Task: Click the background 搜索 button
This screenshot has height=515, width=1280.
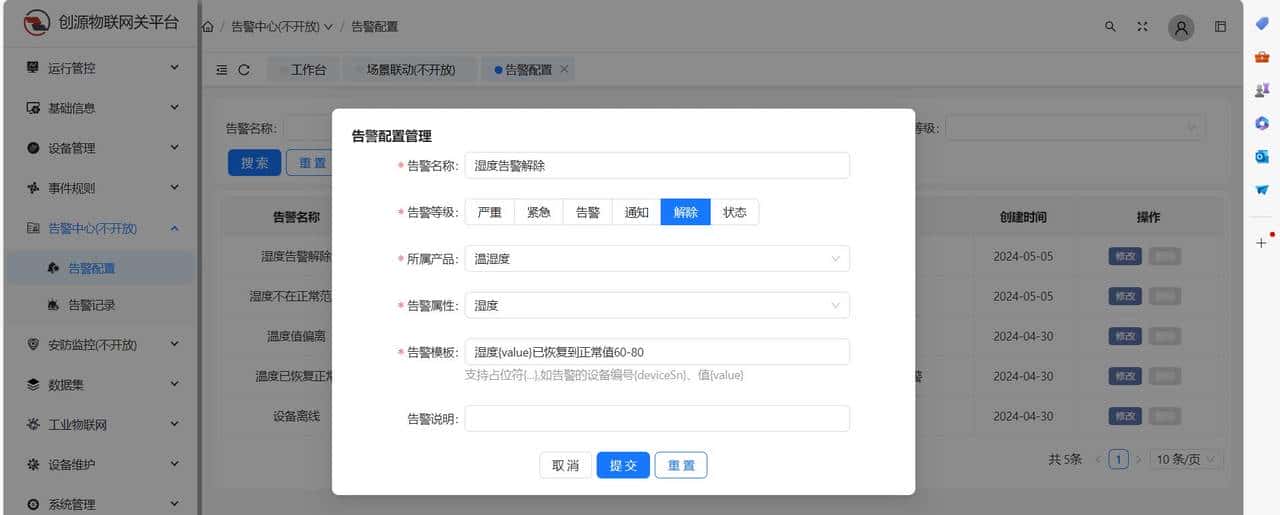Action: (x=254, y=162)
